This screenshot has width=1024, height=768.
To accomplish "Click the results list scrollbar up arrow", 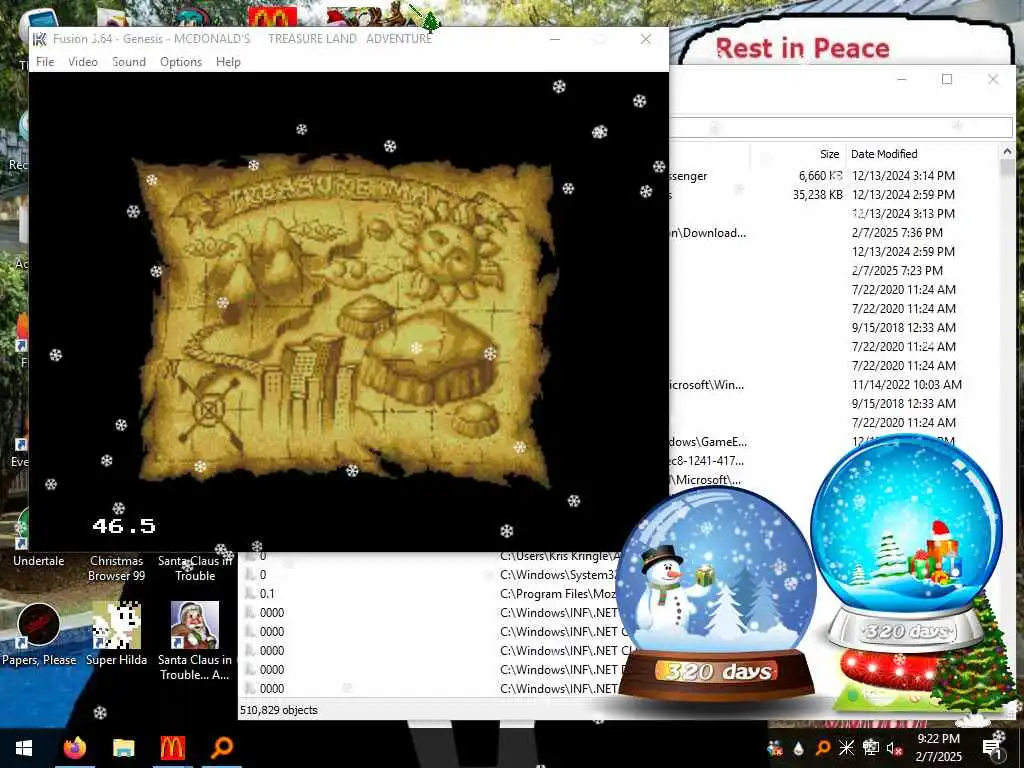I will 1007,152.
